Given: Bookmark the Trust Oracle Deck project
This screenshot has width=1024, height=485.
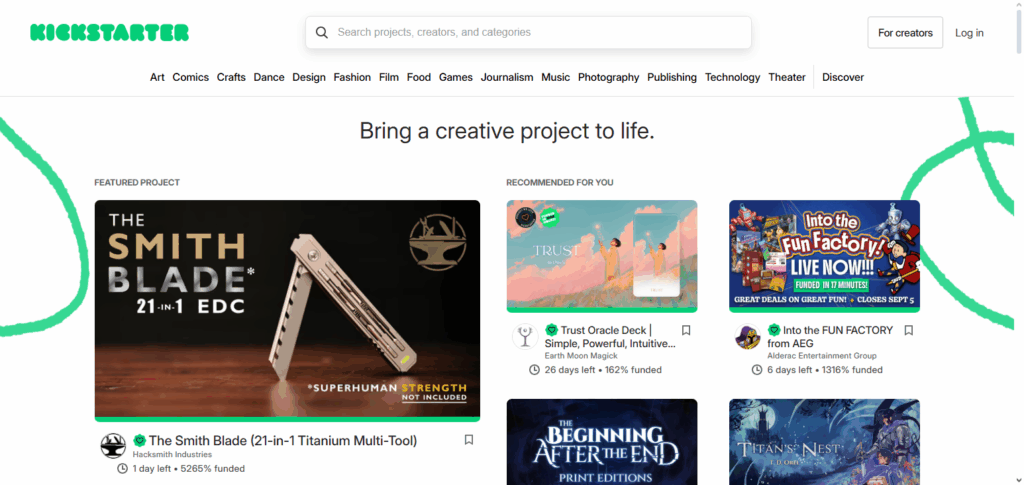Looking at the screenshot, I should click(686, 330).
